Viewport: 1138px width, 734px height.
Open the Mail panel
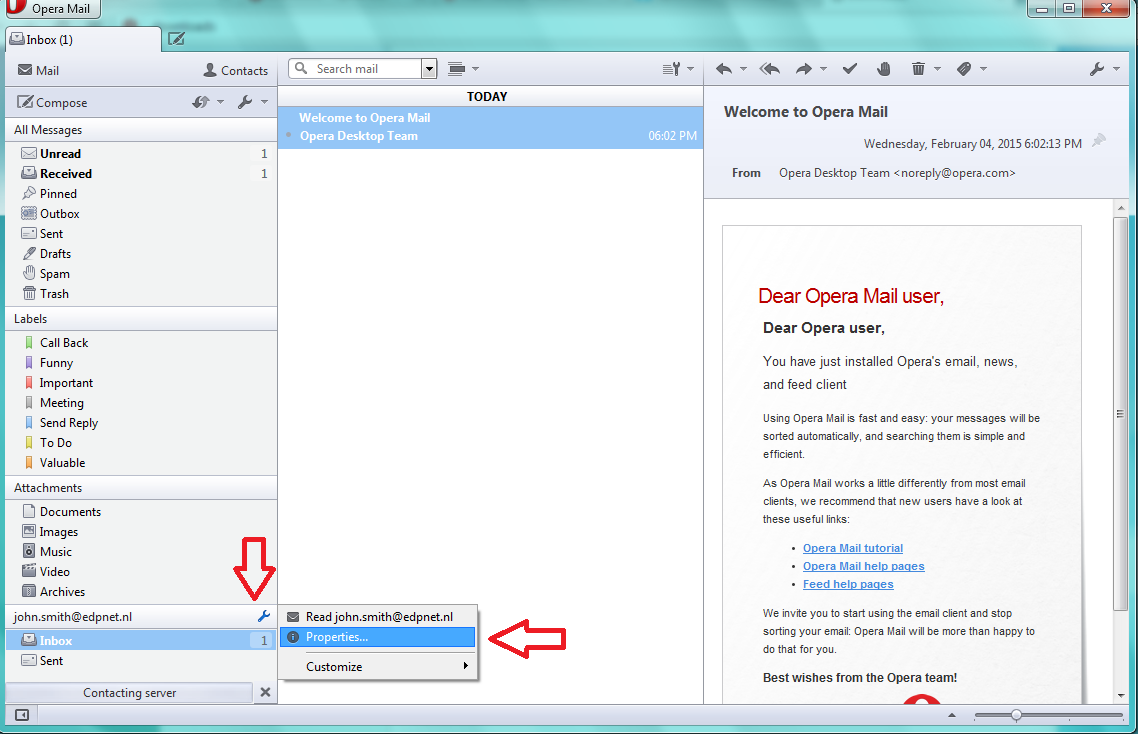(x=38, y=70)
